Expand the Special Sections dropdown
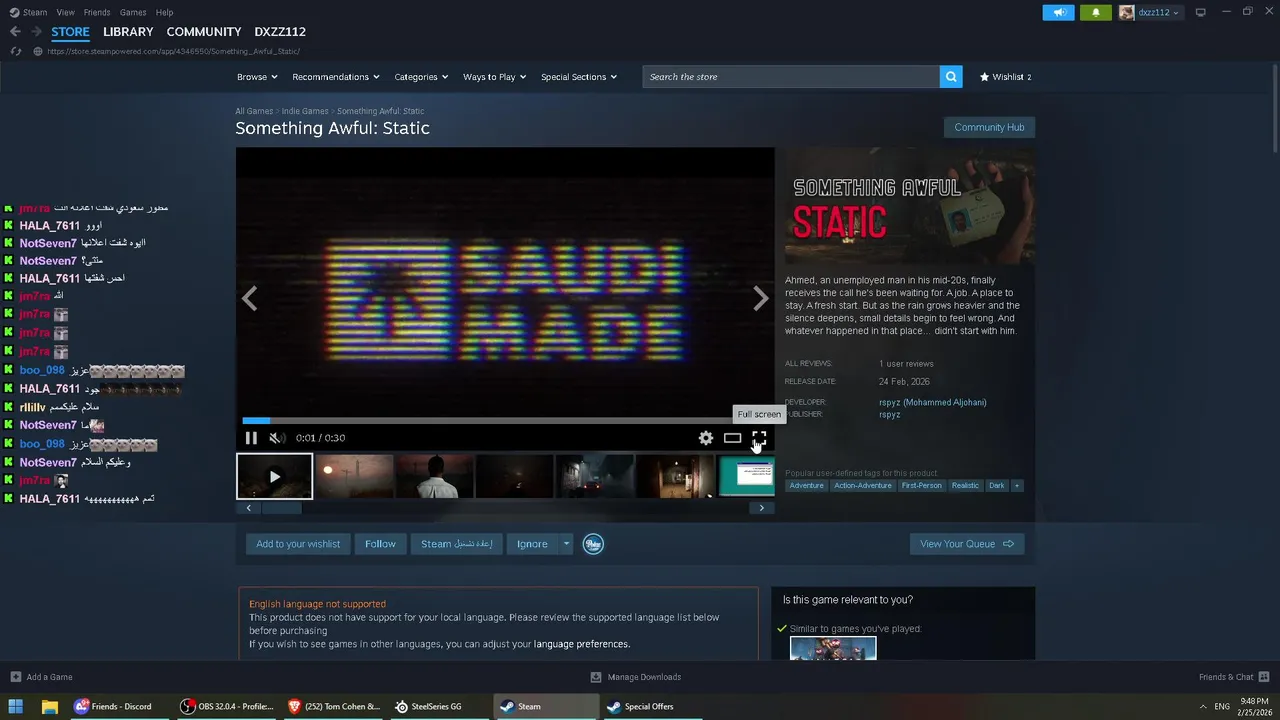 coord(579,77)
